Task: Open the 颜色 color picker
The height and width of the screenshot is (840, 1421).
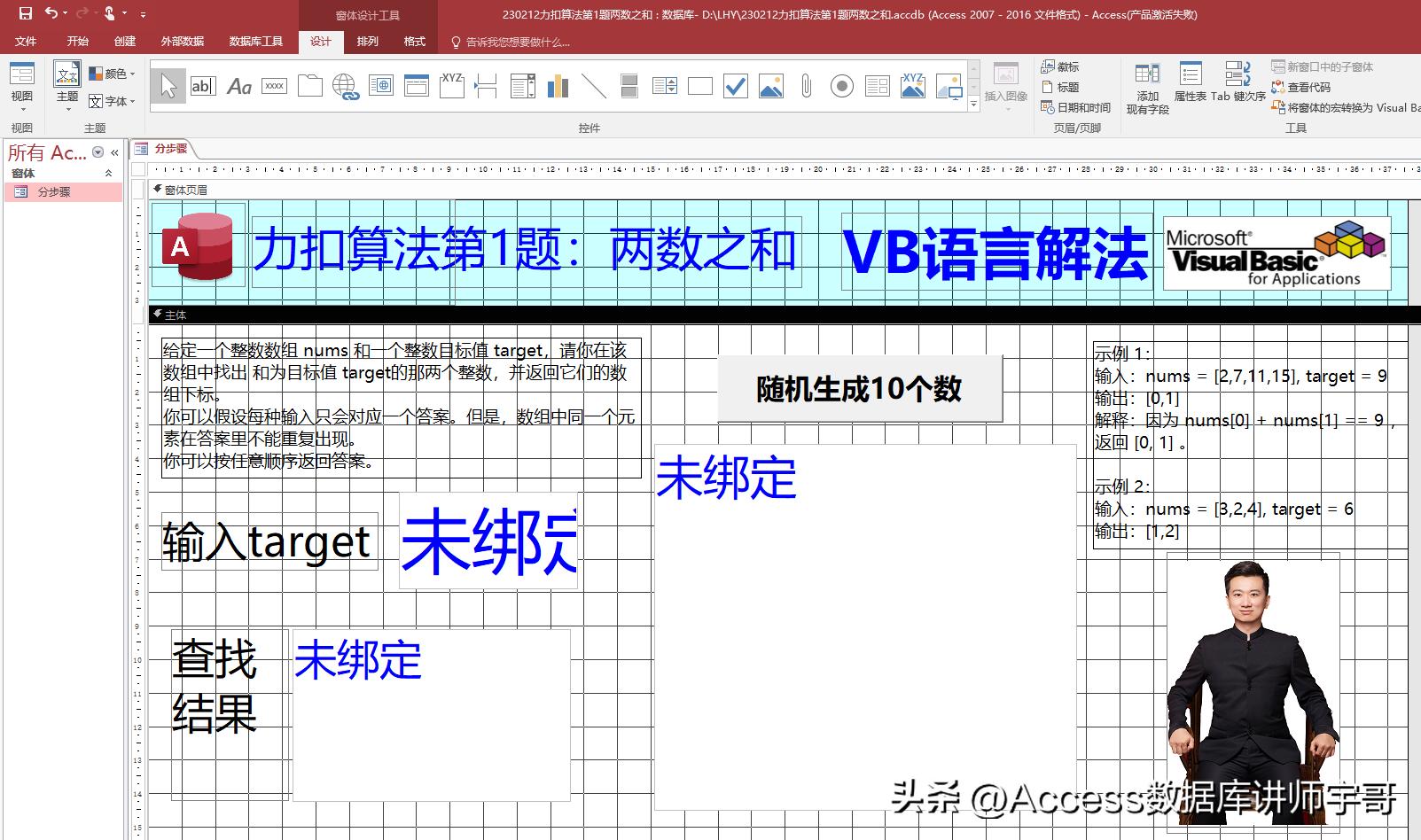Action: [114, 73]
